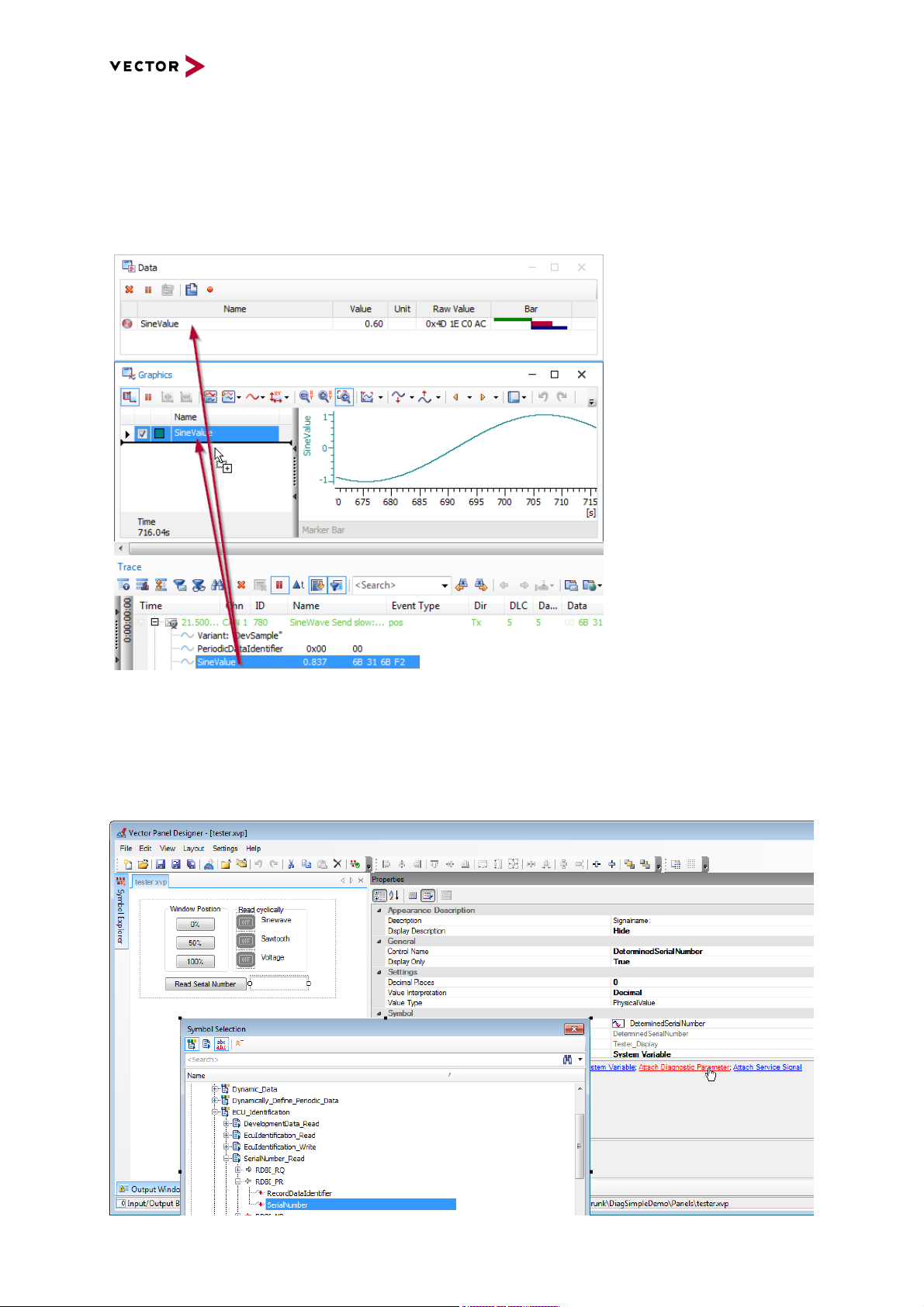Click the binoculars search icon in Symbol Selection
924x1307 pixels.
click(x=567, y=1060)
